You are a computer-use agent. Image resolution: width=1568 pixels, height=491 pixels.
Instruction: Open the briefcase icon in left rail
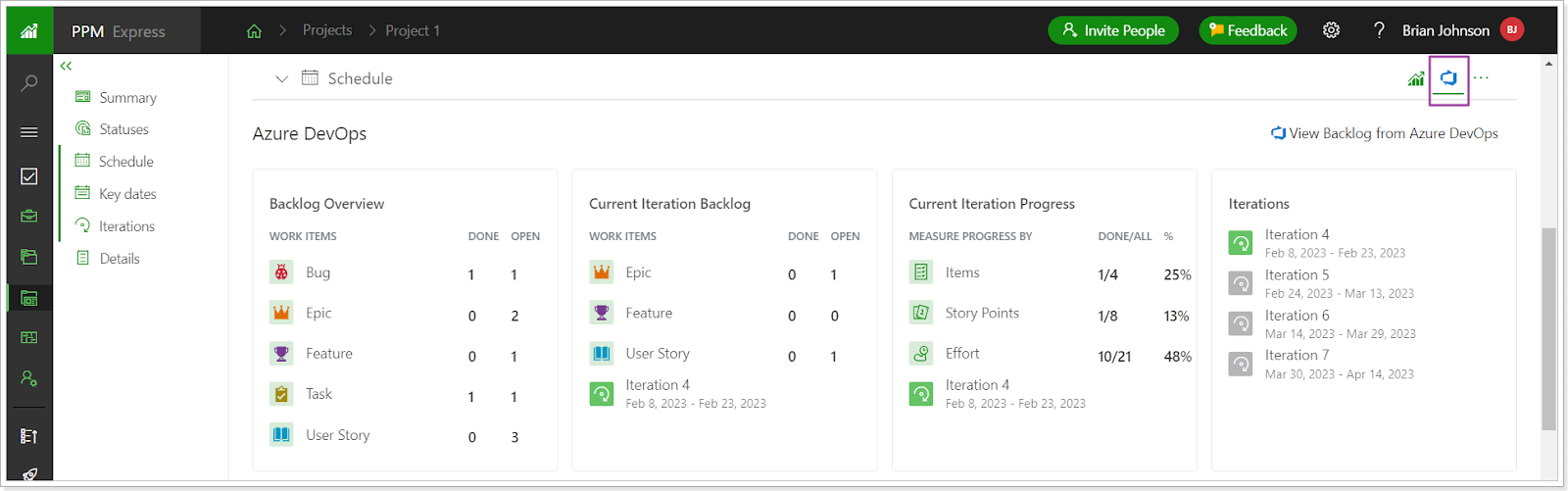click(29, 216)
